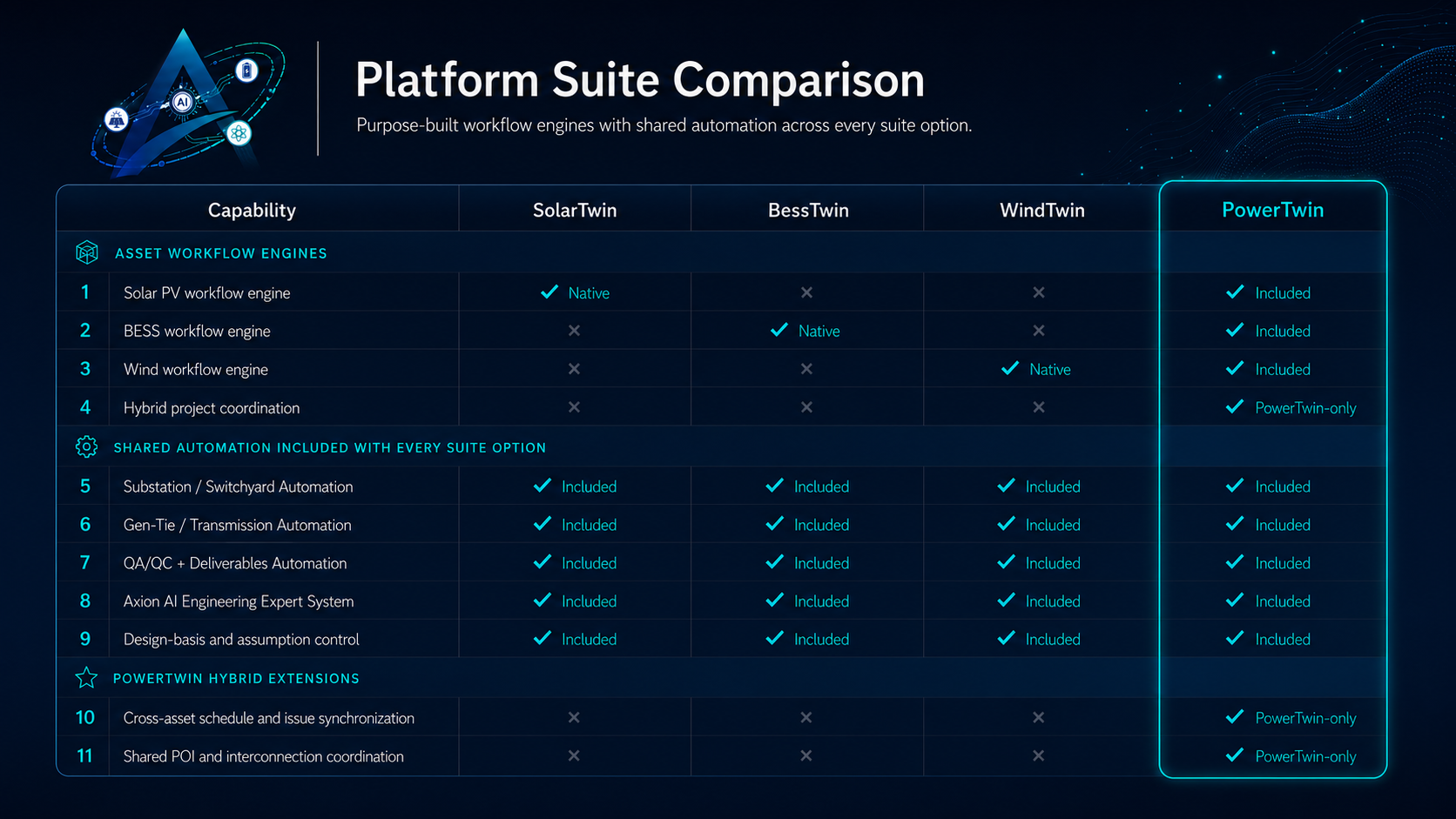This screenshot has height=819, width=1456.
Task: Click row number 10
Action: (x=84, y=717)
